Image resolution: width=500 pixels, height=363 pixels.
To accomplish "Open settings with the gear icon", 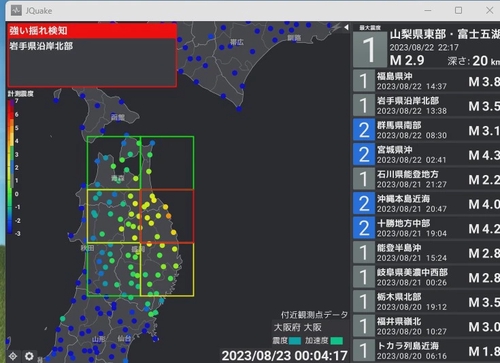I will coord(29,356).
